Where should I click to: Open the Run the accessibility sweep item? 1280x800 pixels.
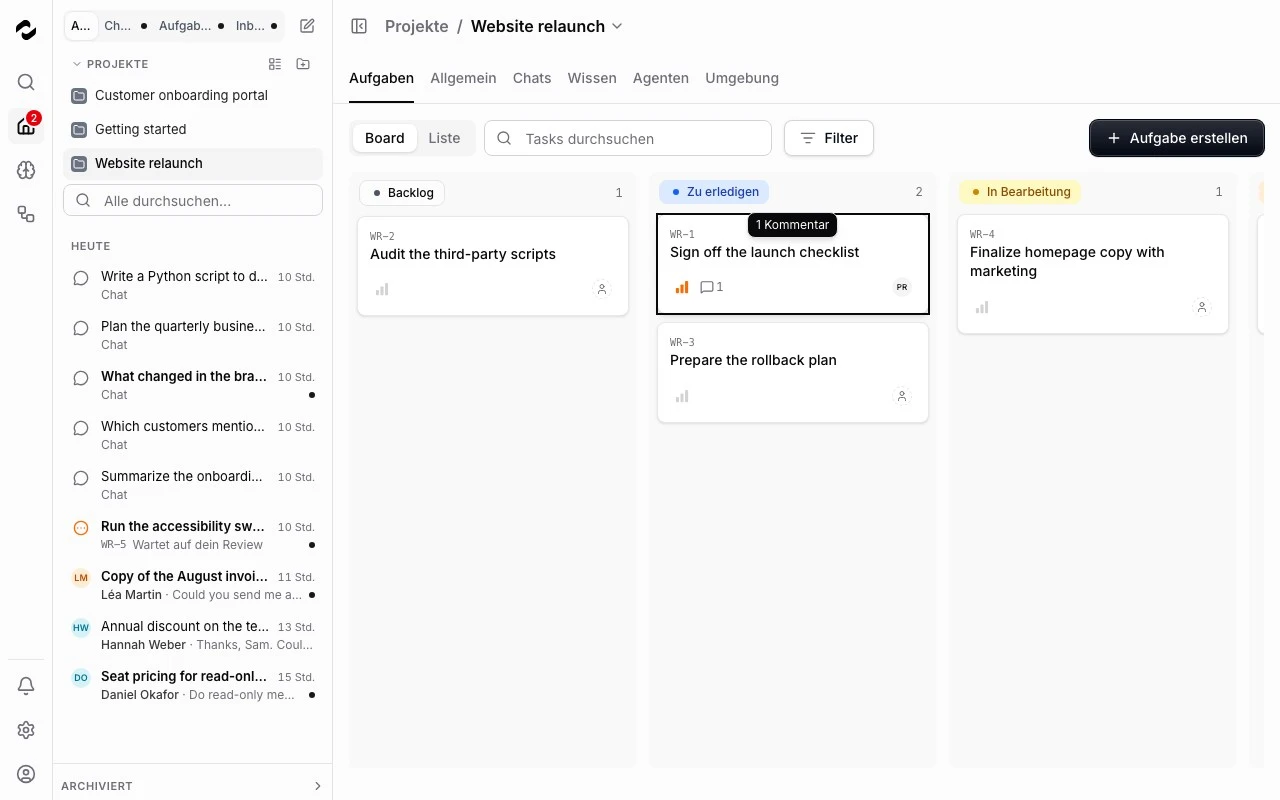(x=193, y=535)
